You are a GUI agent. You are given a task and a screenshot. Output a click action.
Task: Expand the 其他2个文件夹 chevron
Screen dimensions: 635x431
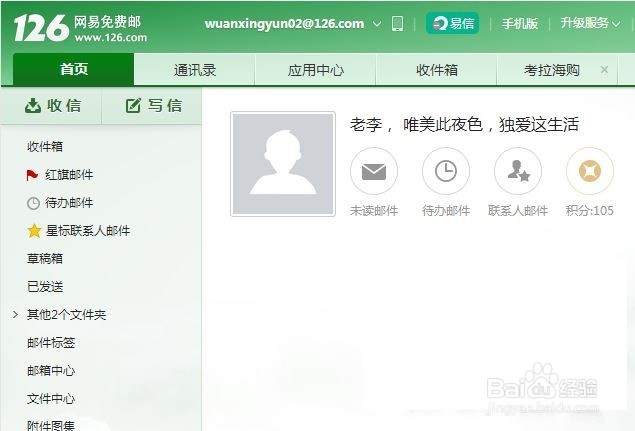(x=15, y=314)
